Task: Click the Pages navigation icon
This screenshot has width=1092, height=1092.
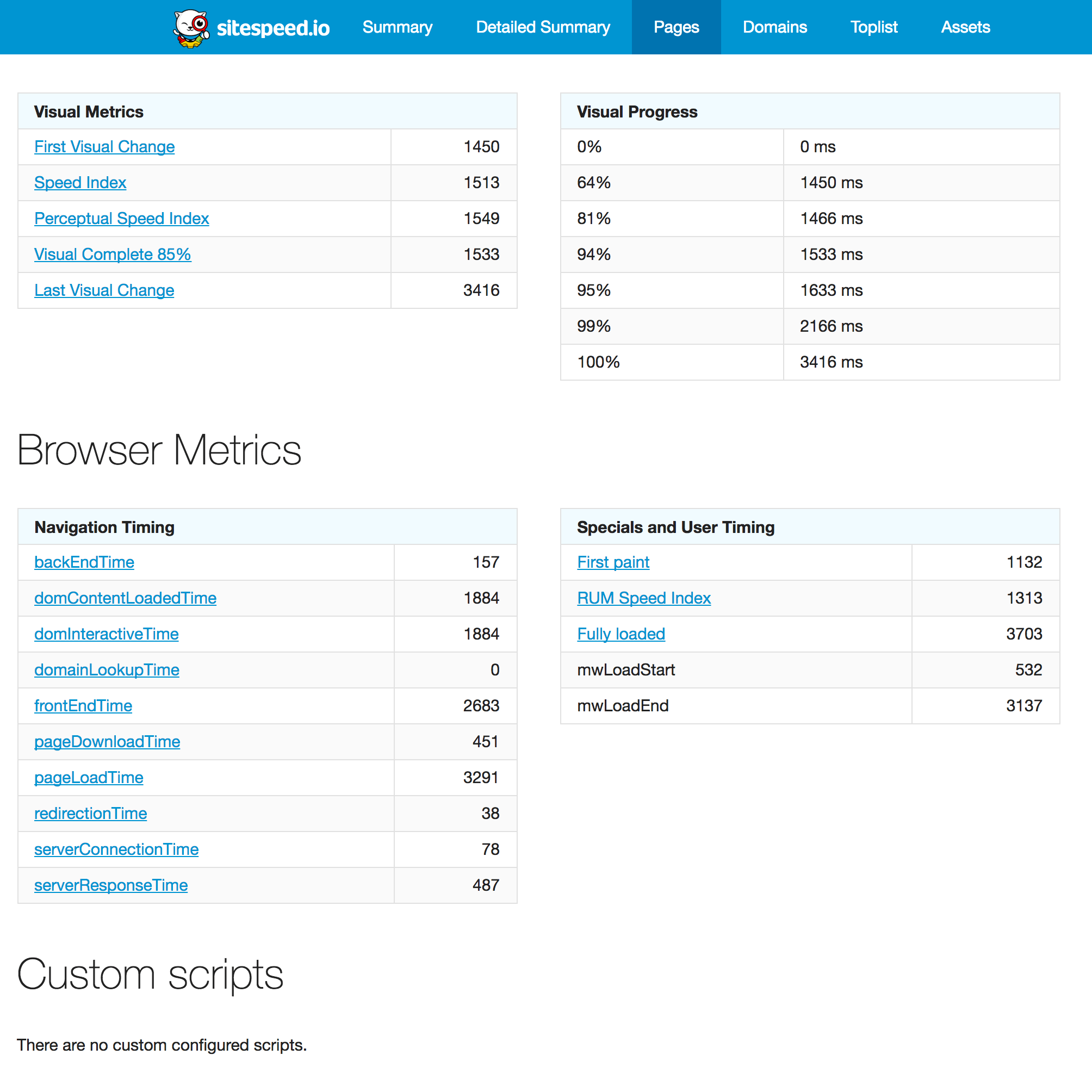Action: click(676, 27)
